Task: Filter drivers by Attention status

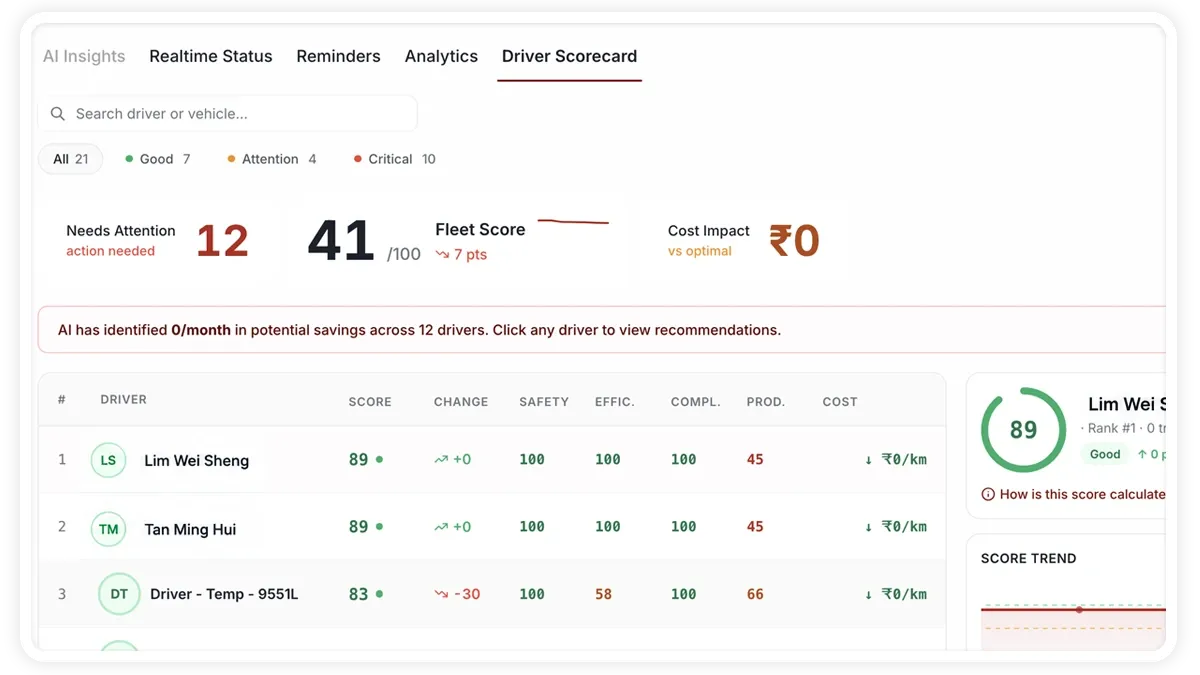Action: [x=272, y=159]
